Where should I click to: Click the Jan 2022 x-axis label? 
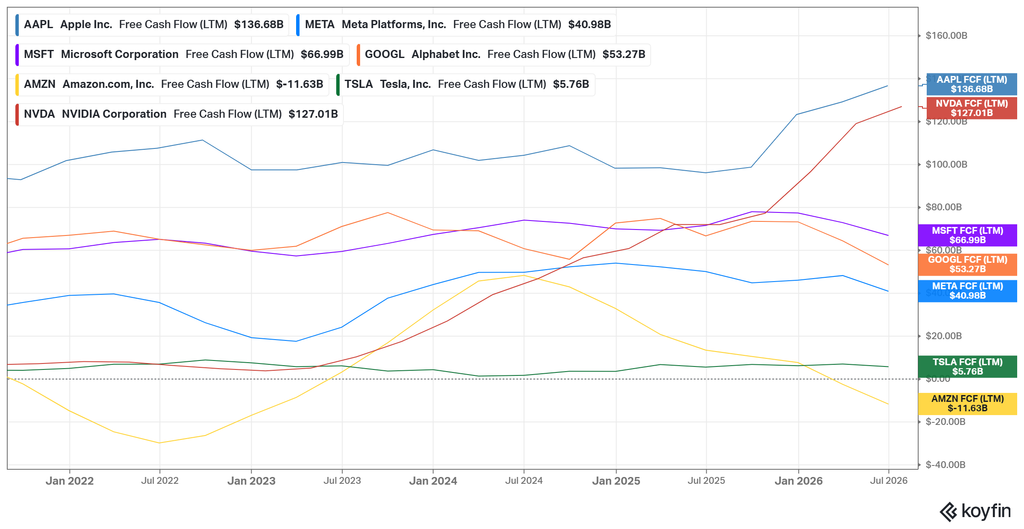tap(69, 481)
